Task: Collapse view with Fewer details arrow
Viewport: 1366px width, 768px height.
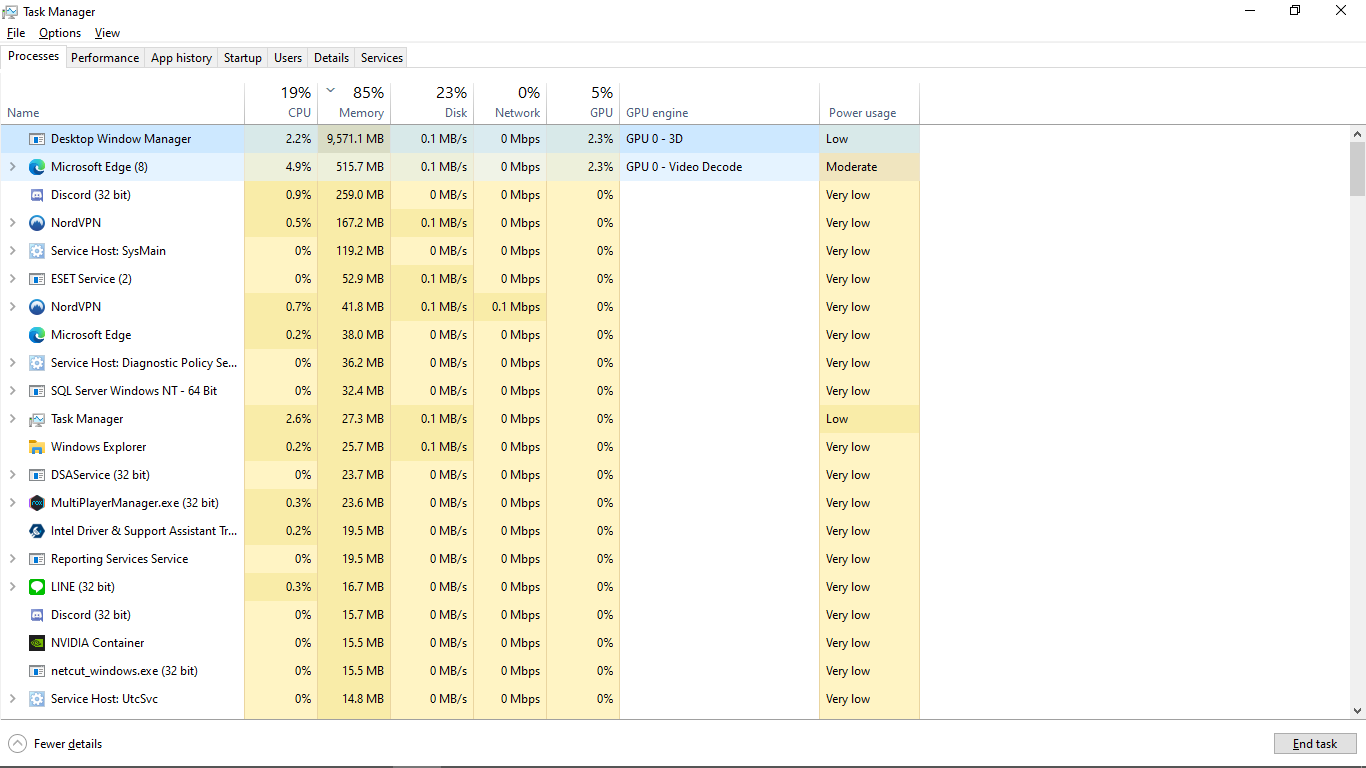Action: tap(18, 743)
